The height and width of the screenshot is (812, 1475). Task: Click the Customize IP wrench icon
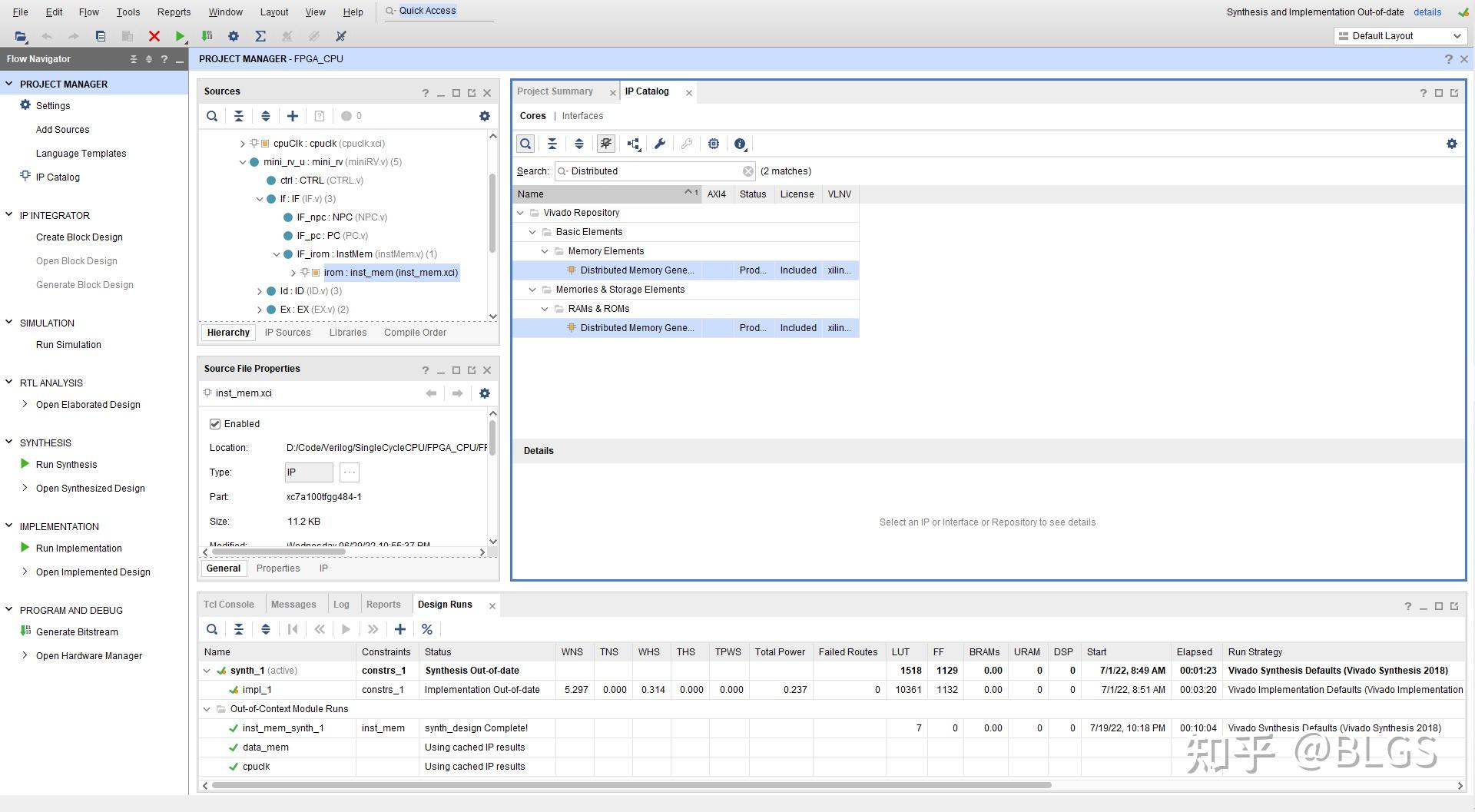[659, 144]
